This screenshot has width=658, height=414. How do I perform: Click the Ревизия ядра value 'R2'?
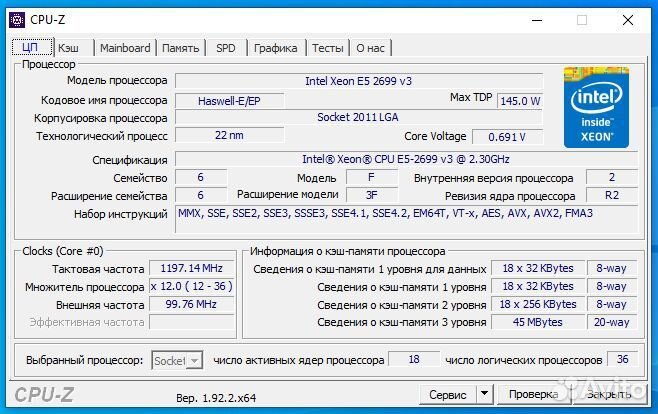click(612, 195)
